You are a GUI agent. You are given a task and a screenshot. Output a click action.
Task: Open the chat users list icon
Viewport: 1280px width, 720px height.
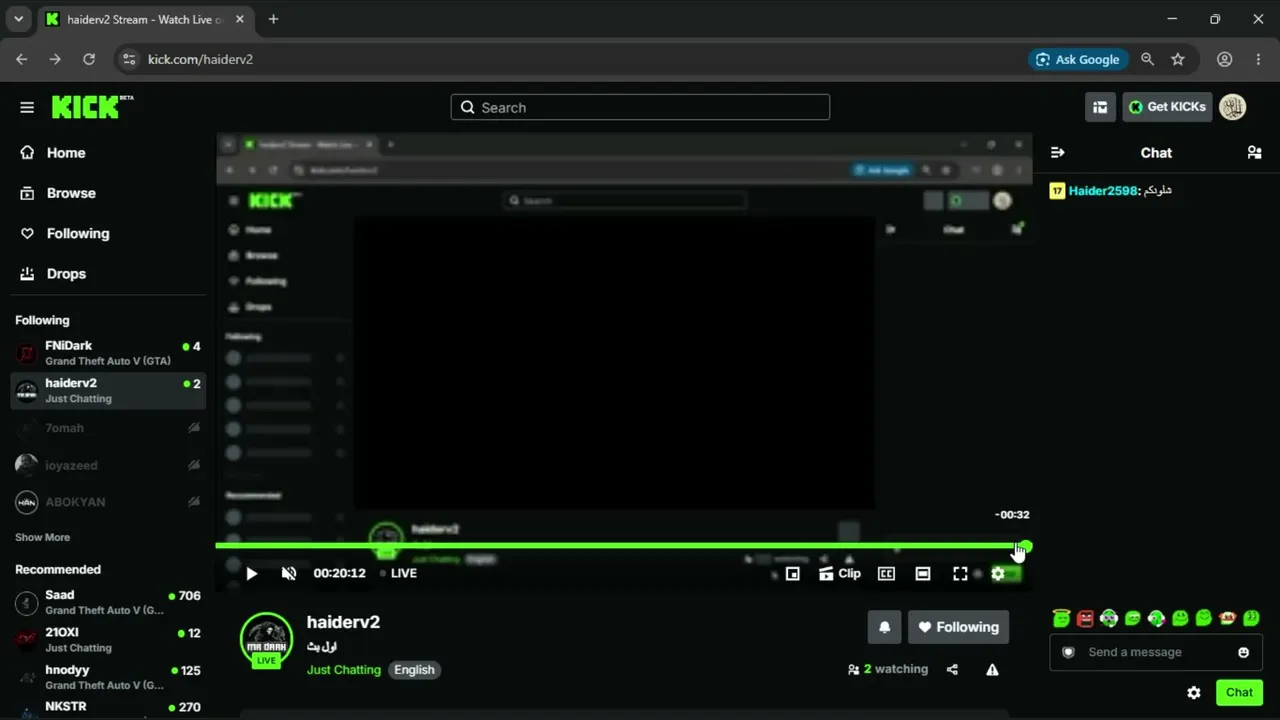click(x=1254, y=153)
